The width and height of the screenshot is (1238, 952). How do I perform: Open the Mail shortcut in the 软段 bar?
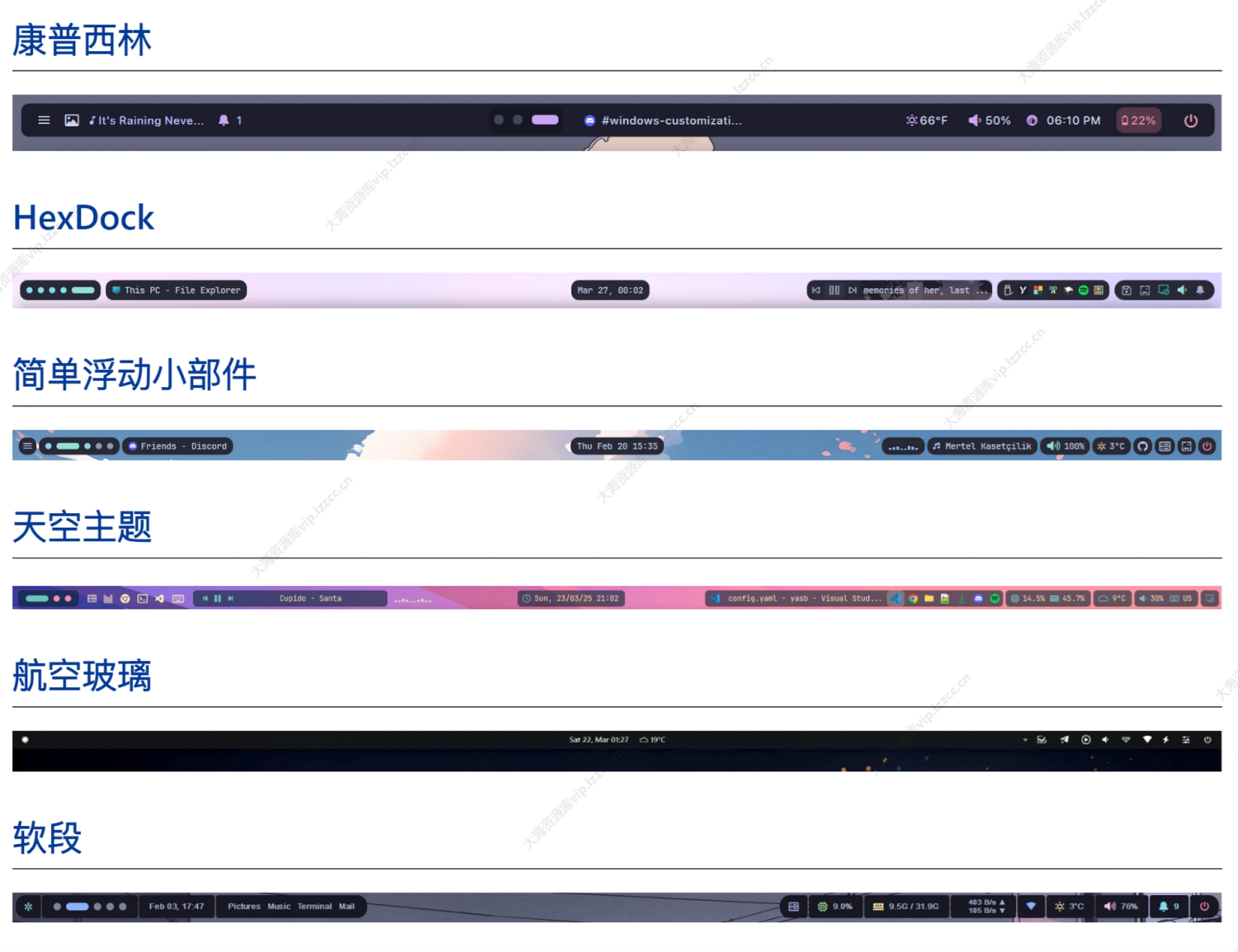coord(347,907)
